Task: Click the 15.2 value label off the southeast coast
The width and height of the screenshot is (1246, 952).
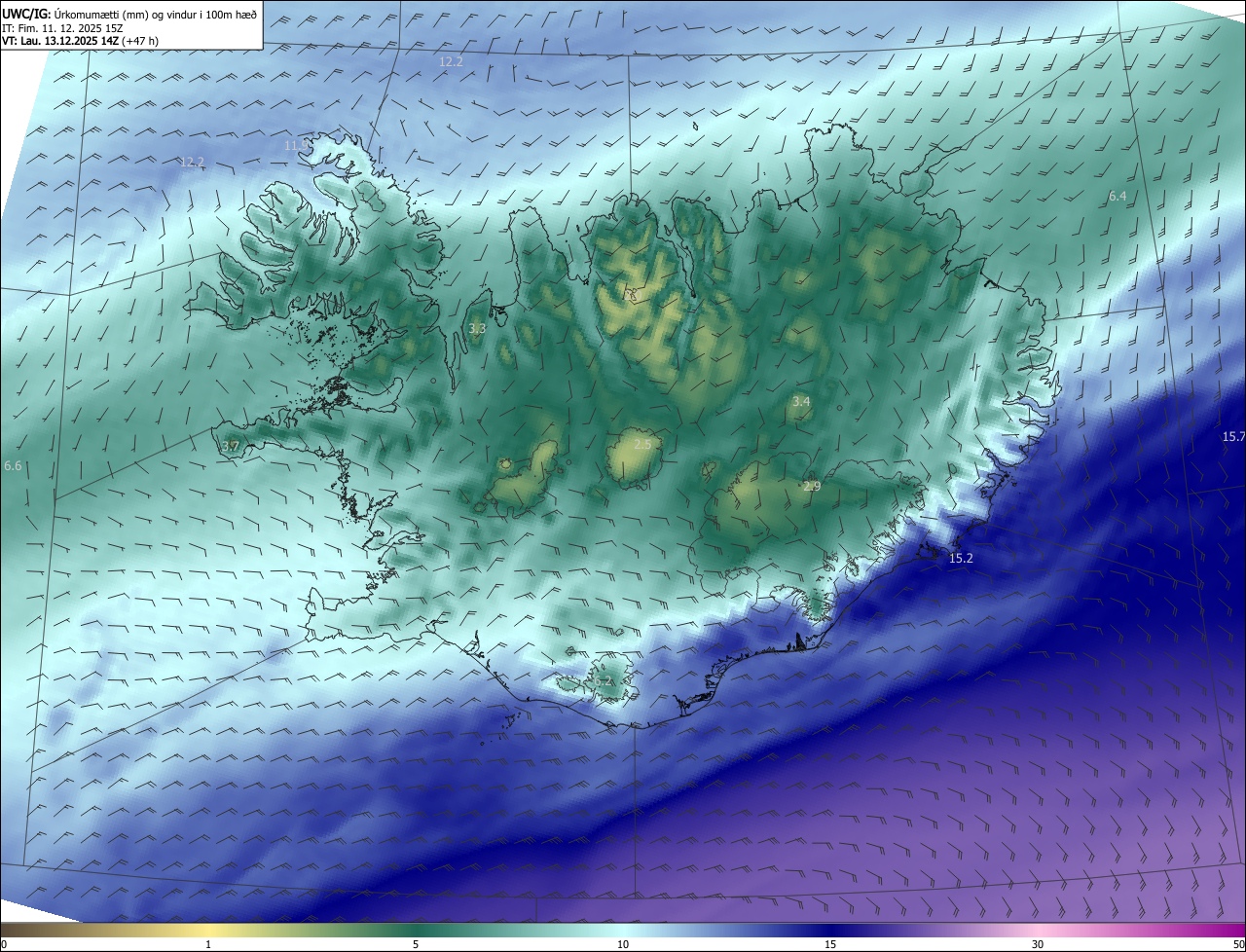Action: point(961,558)
